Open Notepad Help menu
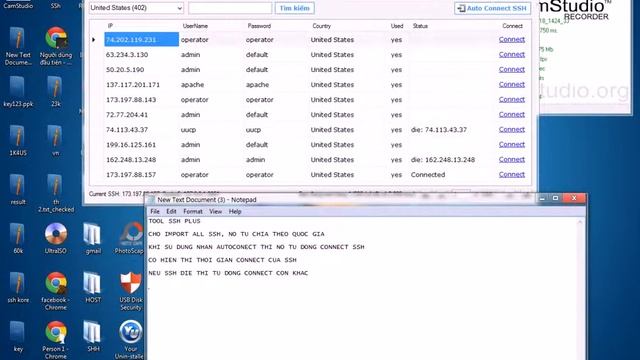This screenshot has width=640, height=360. [x=235, y=211]
